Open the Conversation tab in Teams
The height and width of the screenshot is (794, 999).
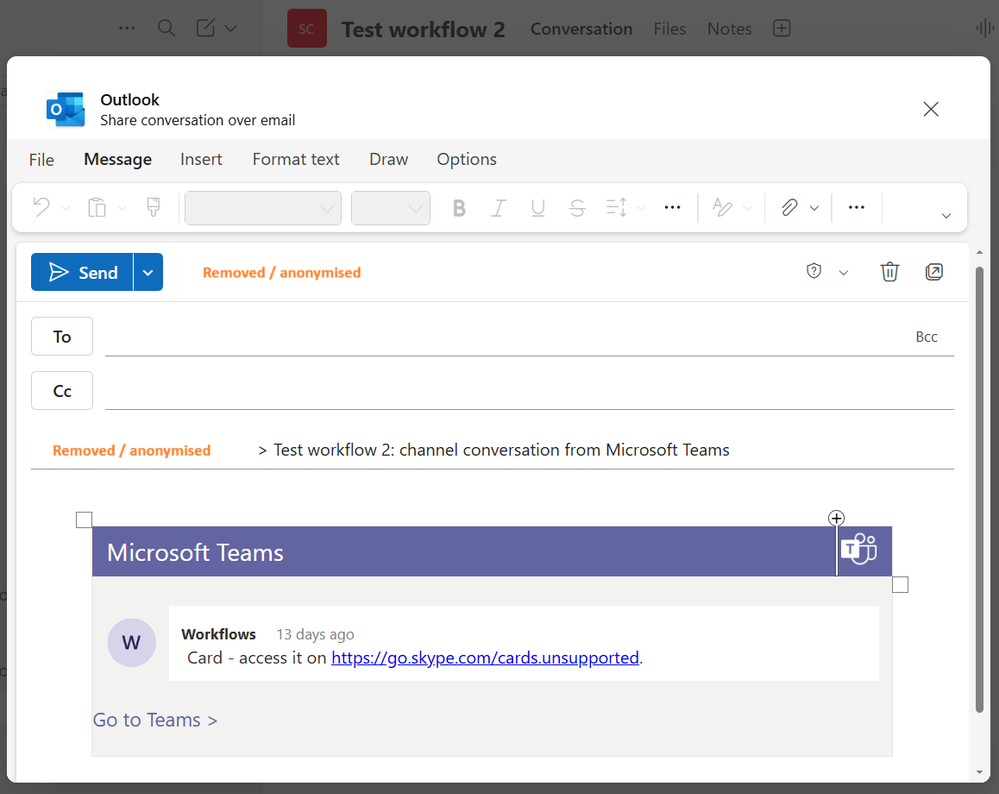(x=581, y=29)
